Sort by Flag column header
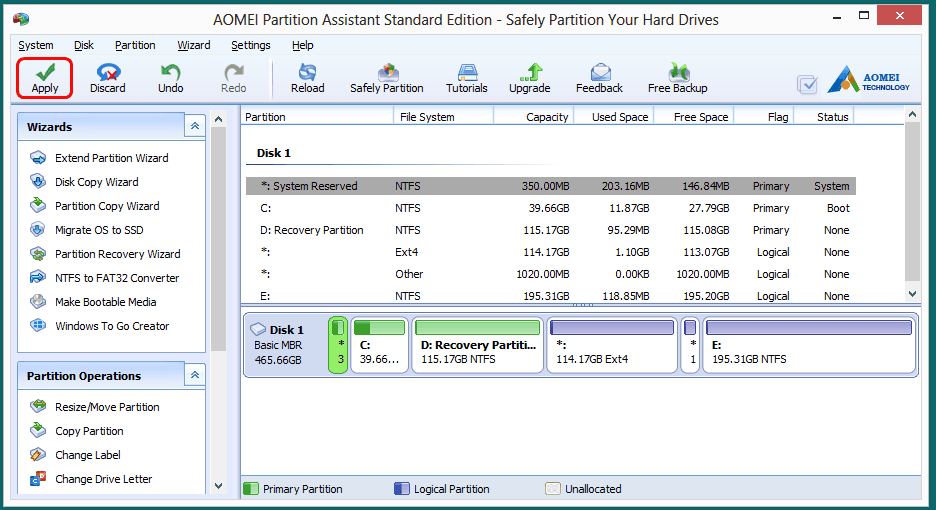Viewport: 936px width, 510px height. click(764, 116)
